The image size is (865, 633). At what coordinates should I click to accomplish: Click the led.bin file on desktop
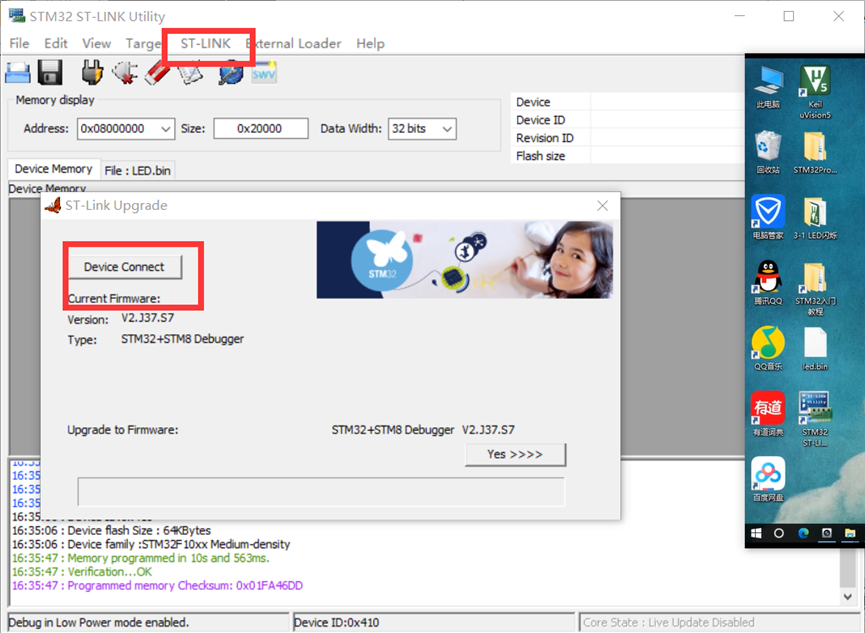click(815, 349)
